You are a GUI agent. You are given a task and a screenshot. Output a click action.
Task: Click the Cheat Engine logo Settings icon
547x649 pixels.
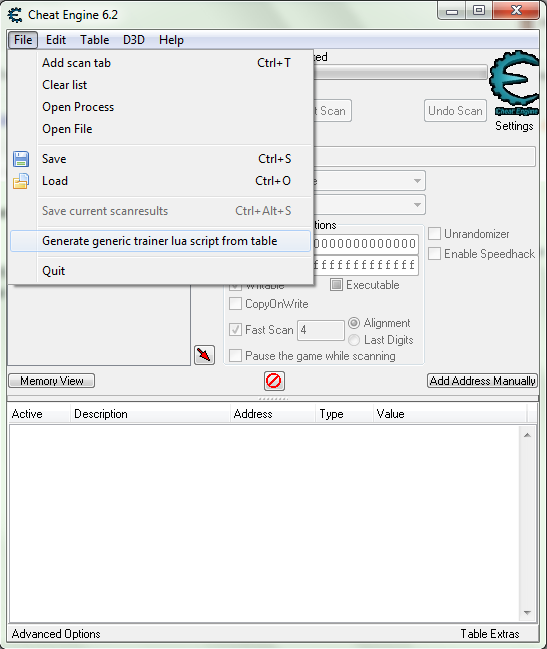(514, 83)
